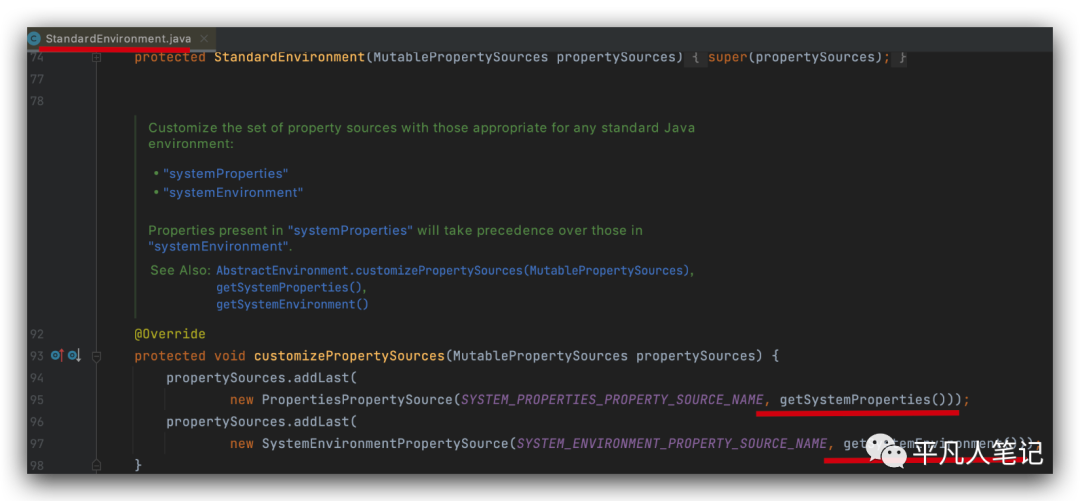Click the Java class icon on StandardEnvironment tab
1080x501 pixels.
click(x=35, y=39)
